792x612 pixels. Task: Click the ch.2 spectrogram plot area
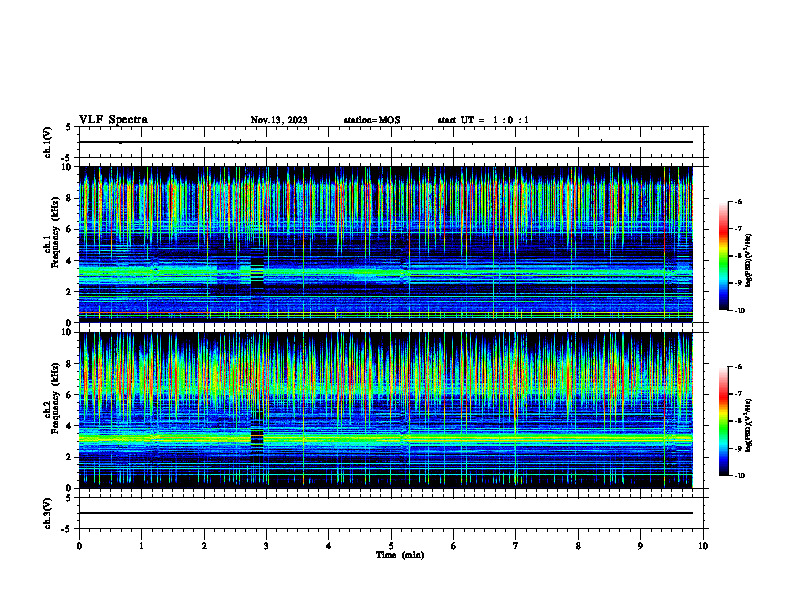tap(385, 410)
